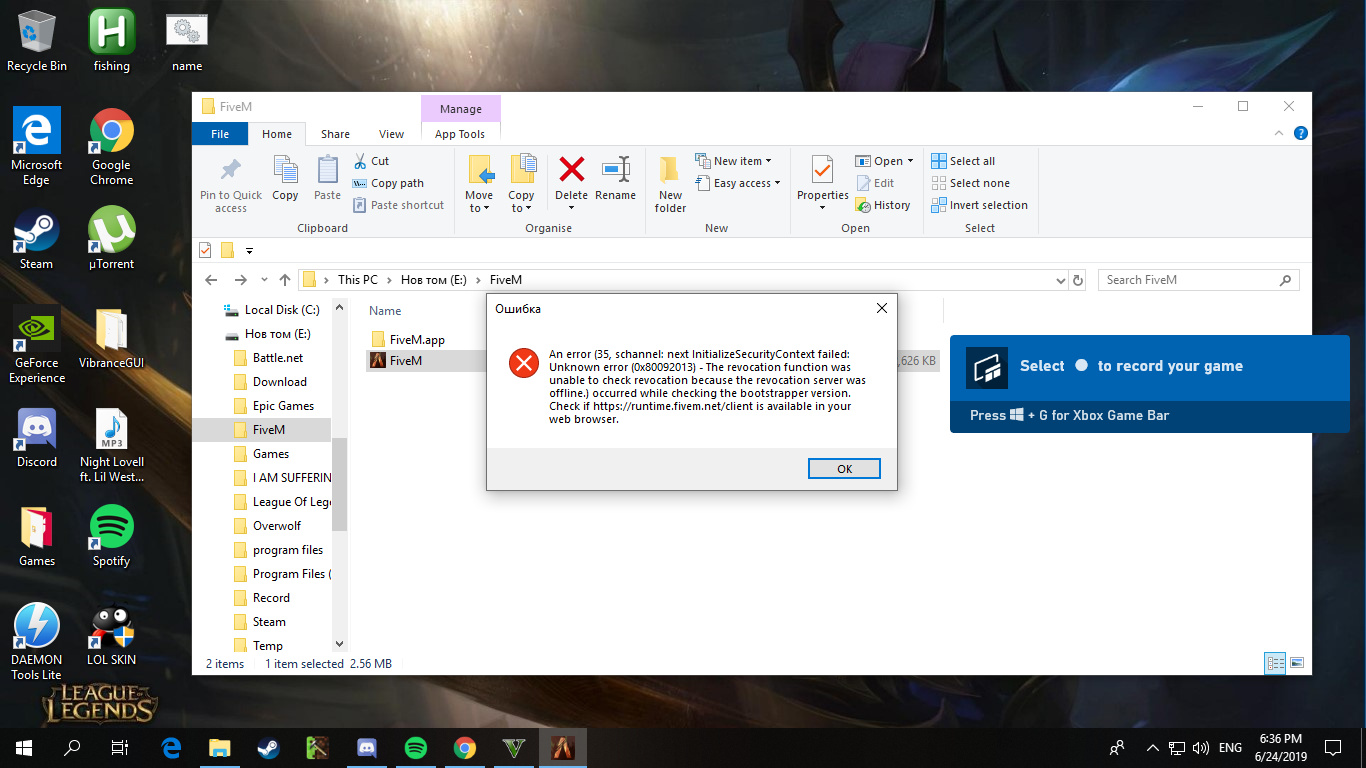The image size is (1366, 768).
Task: Click the History icon in the ribbon
Action: click(x=864, y=205)
